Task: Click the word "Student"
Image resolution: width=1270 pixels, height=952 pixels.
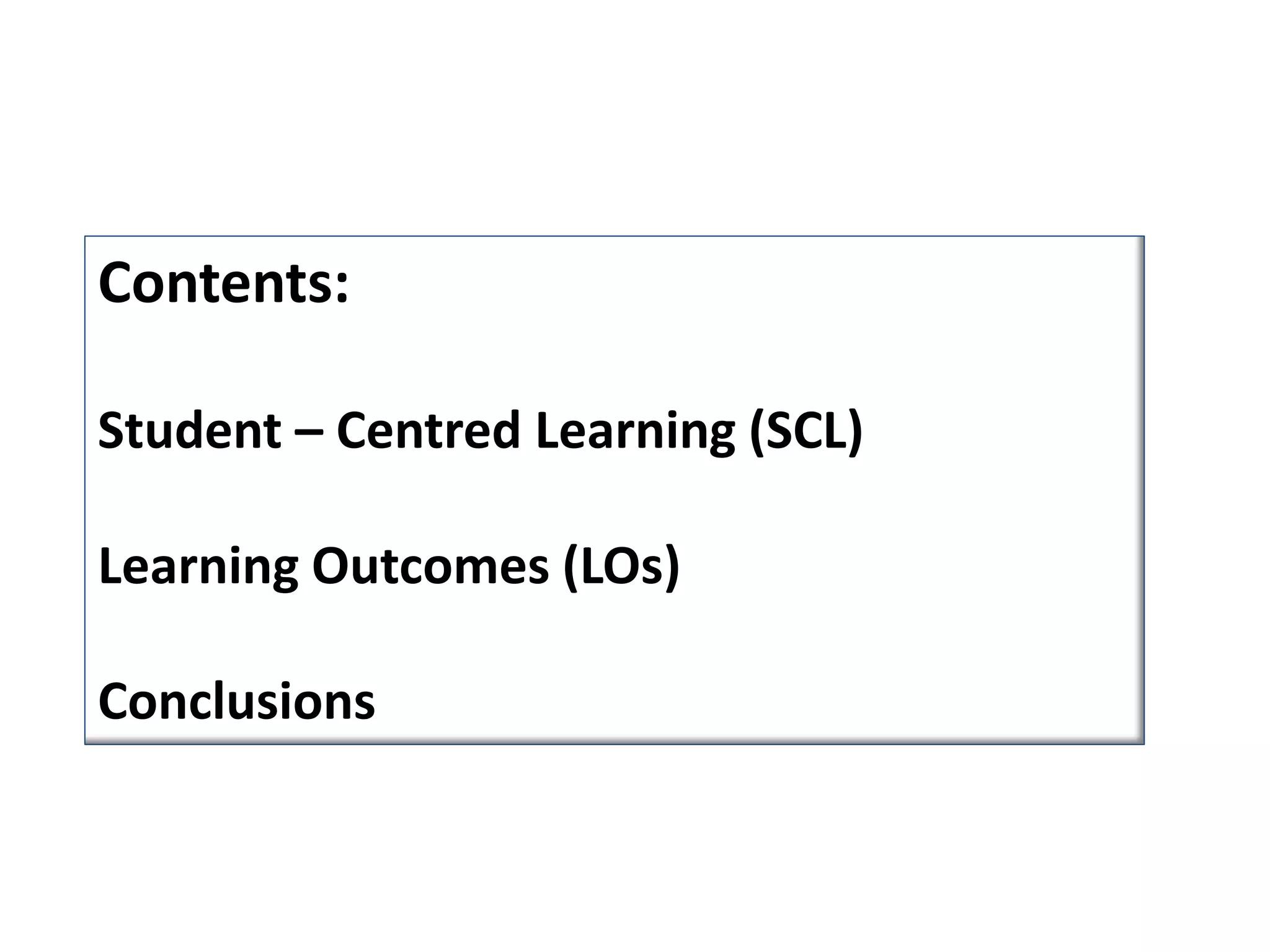Action: coord(190,430)
